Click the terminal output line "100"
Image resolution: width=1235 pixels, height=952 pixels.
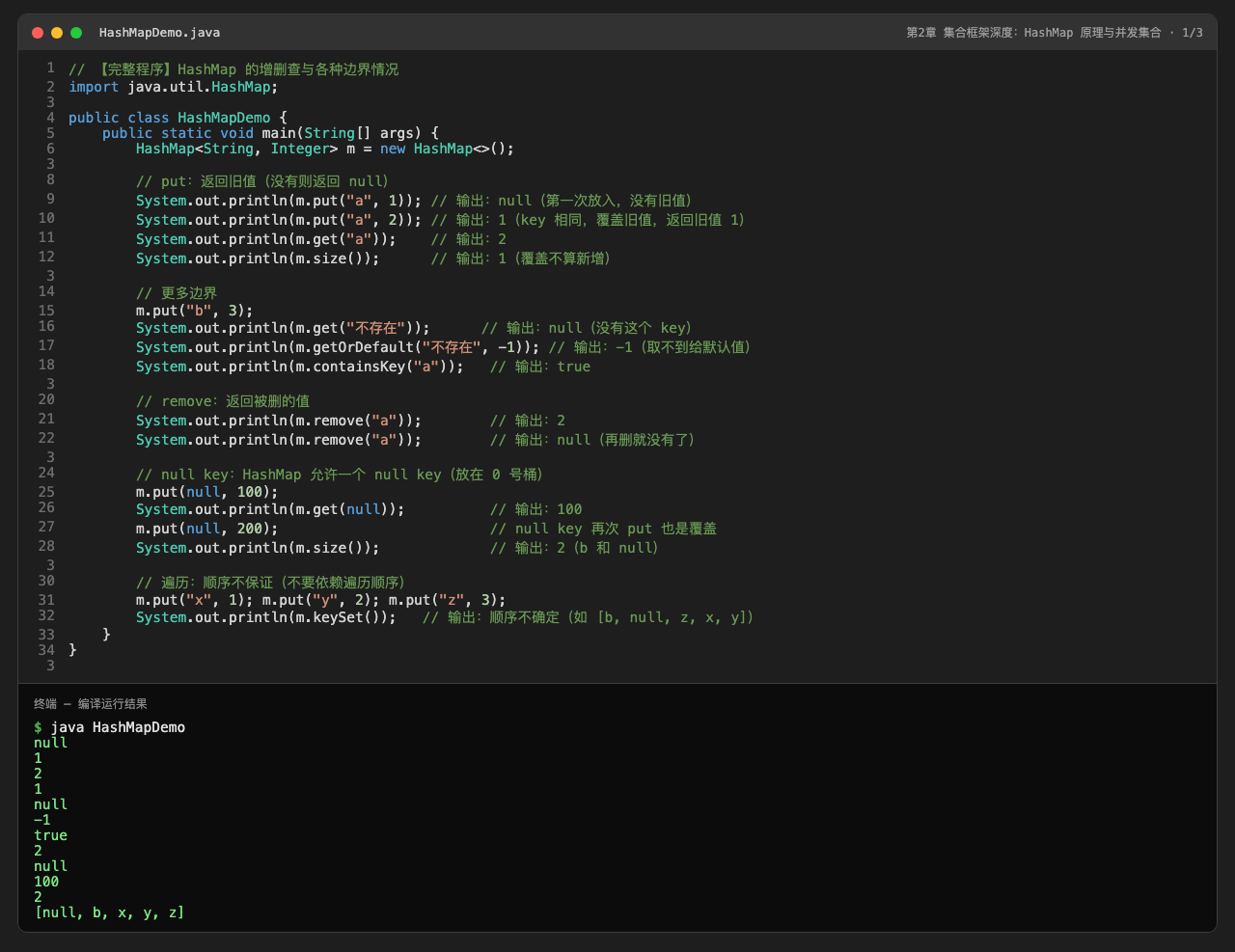click(46, 882)
